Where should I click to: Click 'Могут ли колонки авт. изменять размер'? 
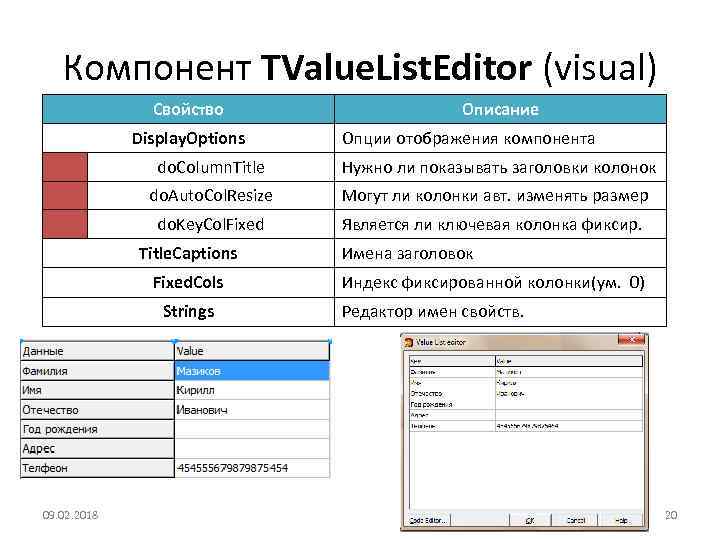pyautogui.click(x=495, y=196)
